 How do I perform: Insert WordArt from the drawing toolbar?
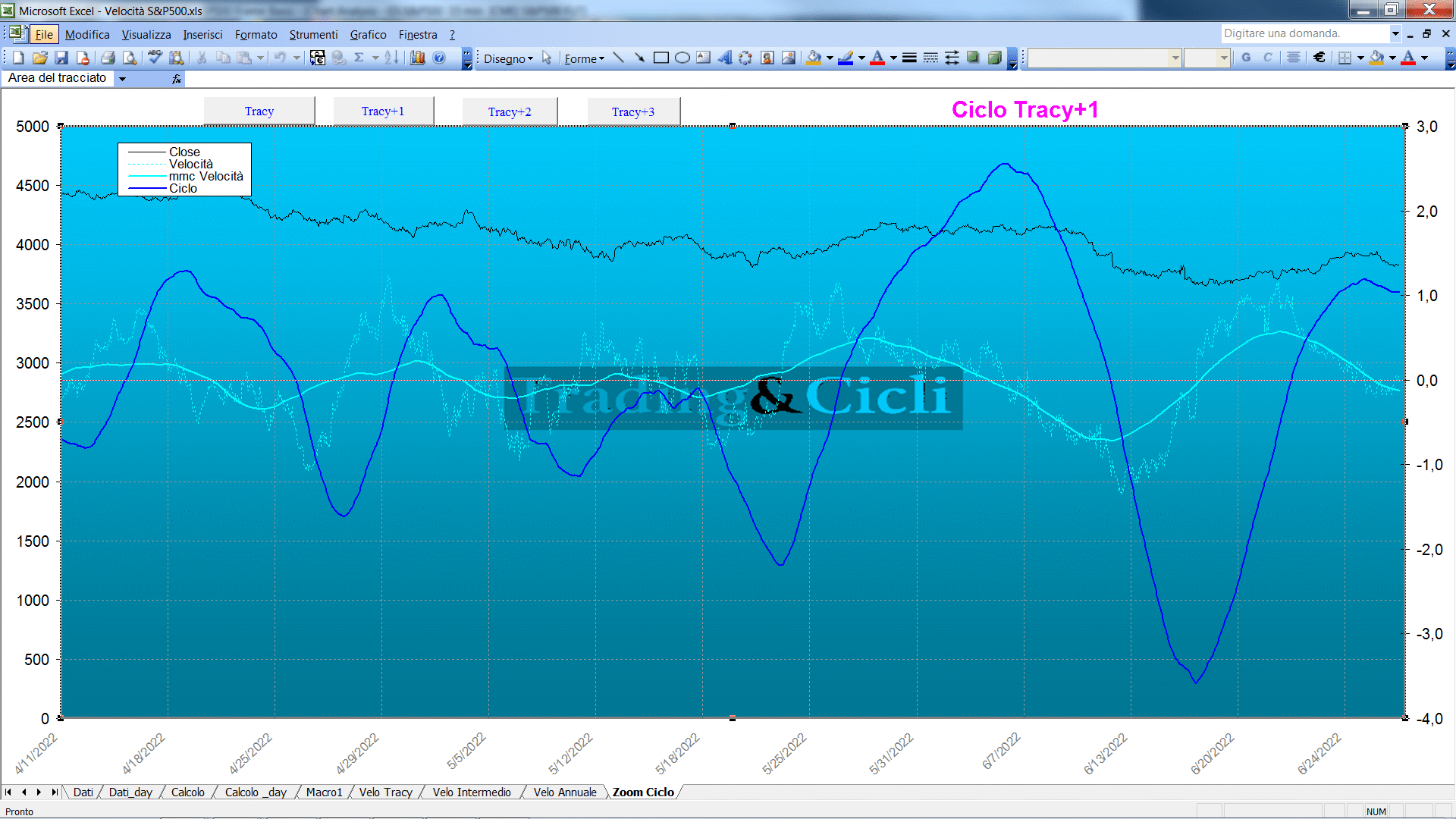(x=725, y=58)
